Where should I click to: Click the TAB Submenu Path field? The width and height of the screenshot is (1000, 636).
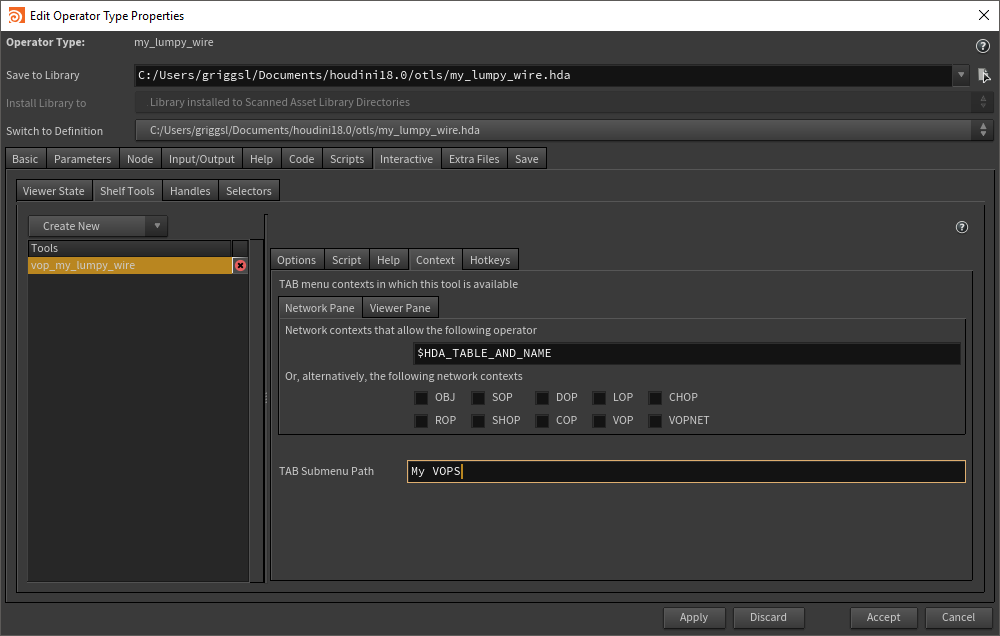pos(686,471)
